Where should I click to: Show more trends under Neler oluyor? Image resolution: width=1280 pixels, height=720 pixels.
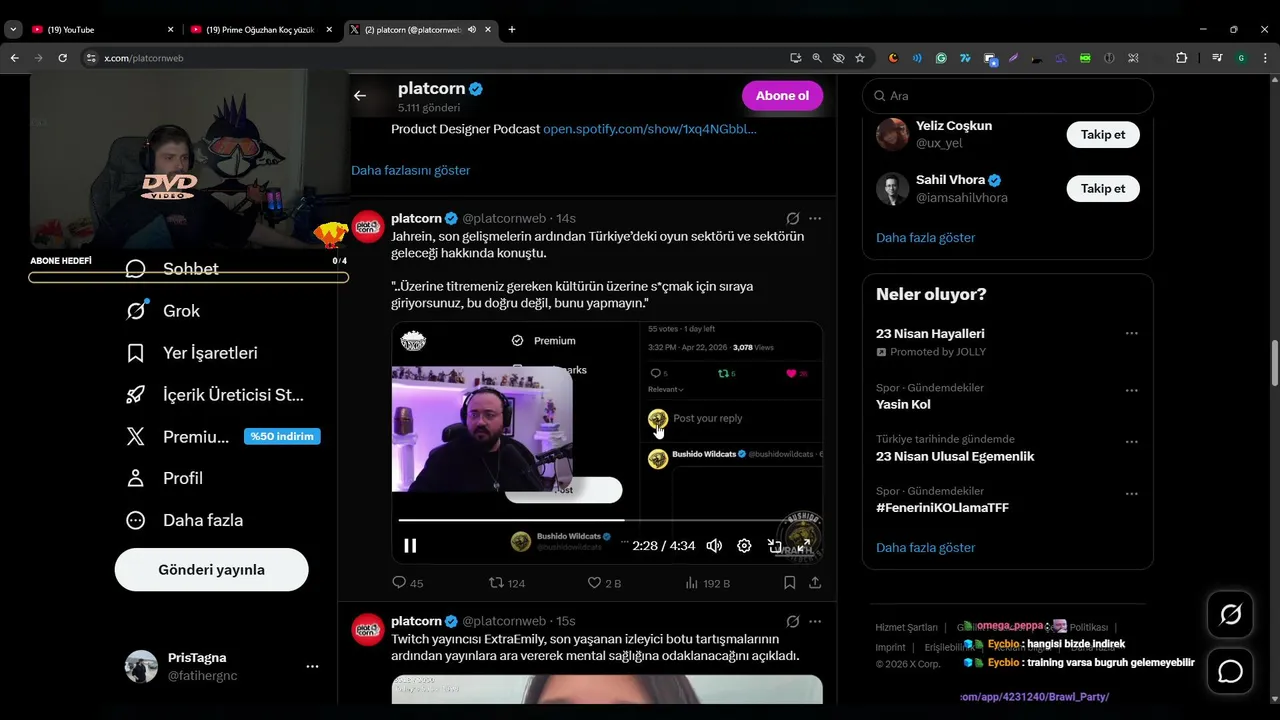tap(925, 547)
